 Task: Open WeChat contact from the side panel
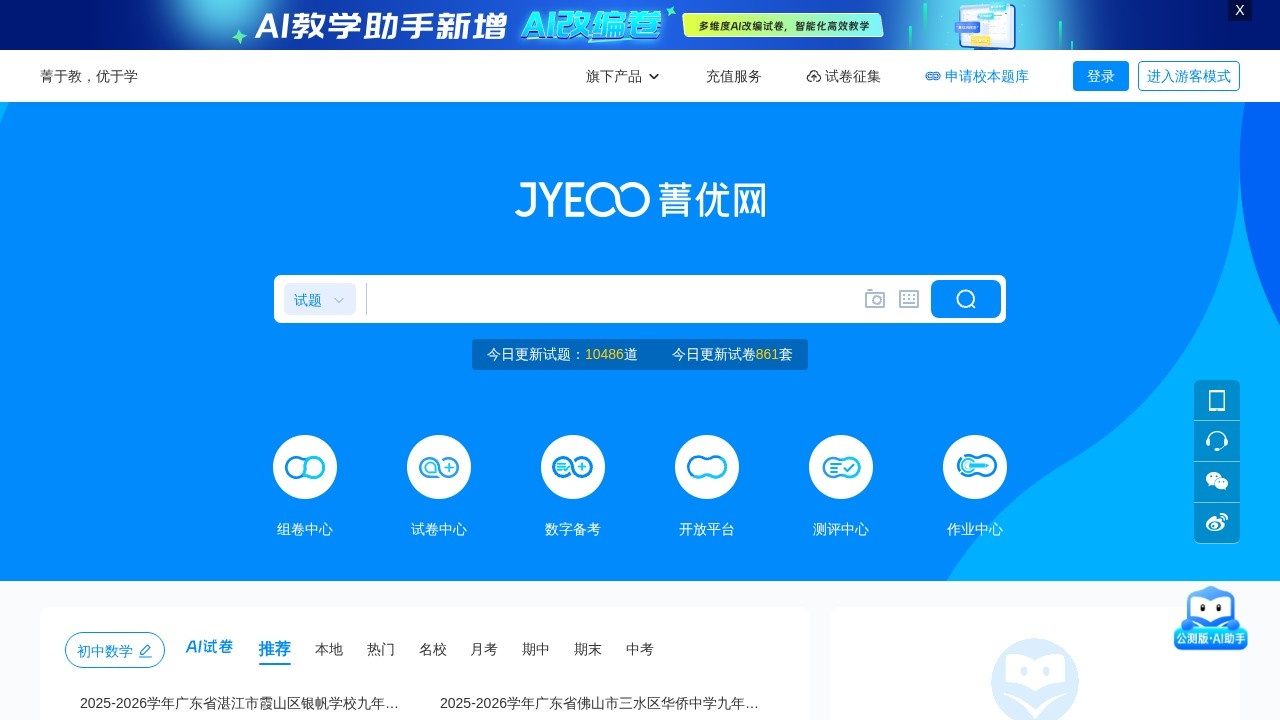1216,481
